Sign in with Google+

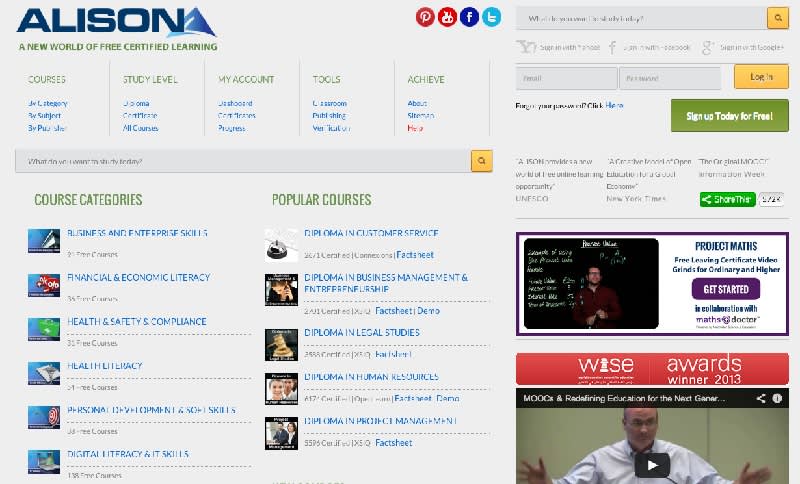tap(743, 47)
